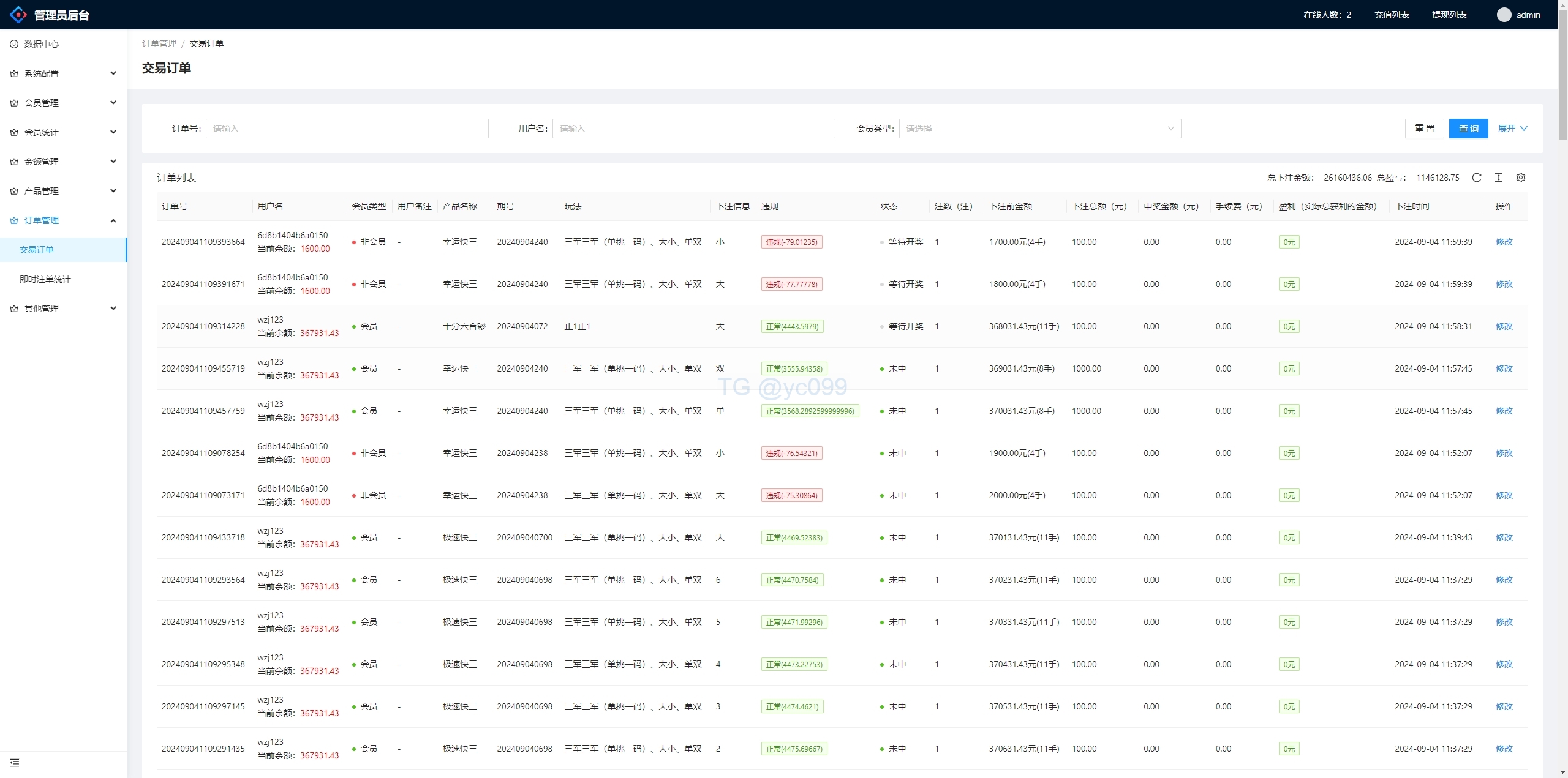Screen dimensions: 1568x778
Task: Click 修改 for order 202409041109393664
Action: point(1504,242)
